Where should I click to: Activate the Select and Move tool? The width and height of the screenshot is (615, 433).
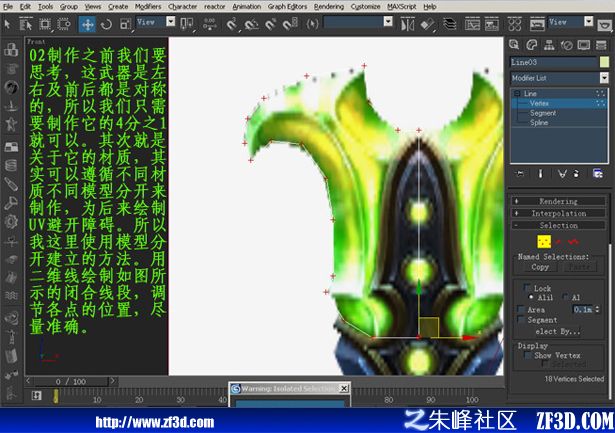87,24
